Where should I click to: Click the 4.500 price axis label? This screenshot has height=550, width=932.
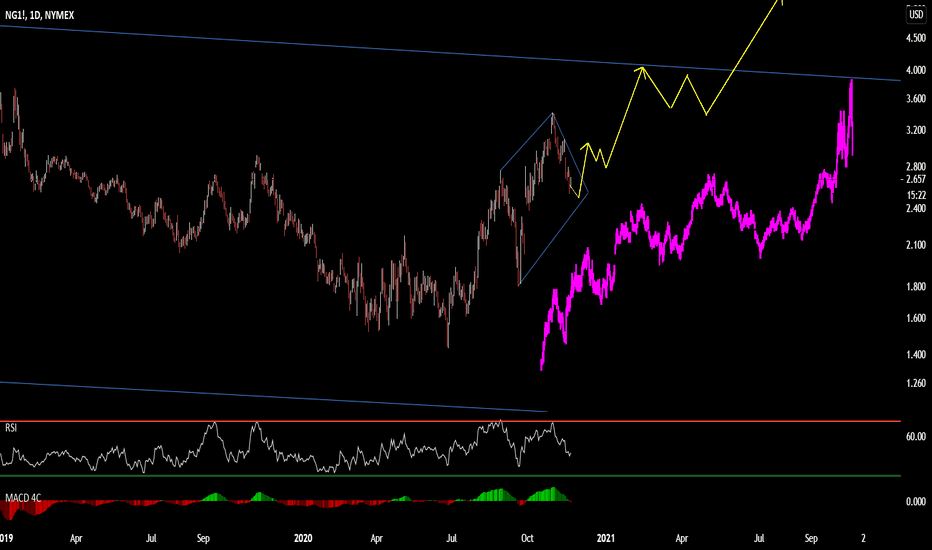916,38
